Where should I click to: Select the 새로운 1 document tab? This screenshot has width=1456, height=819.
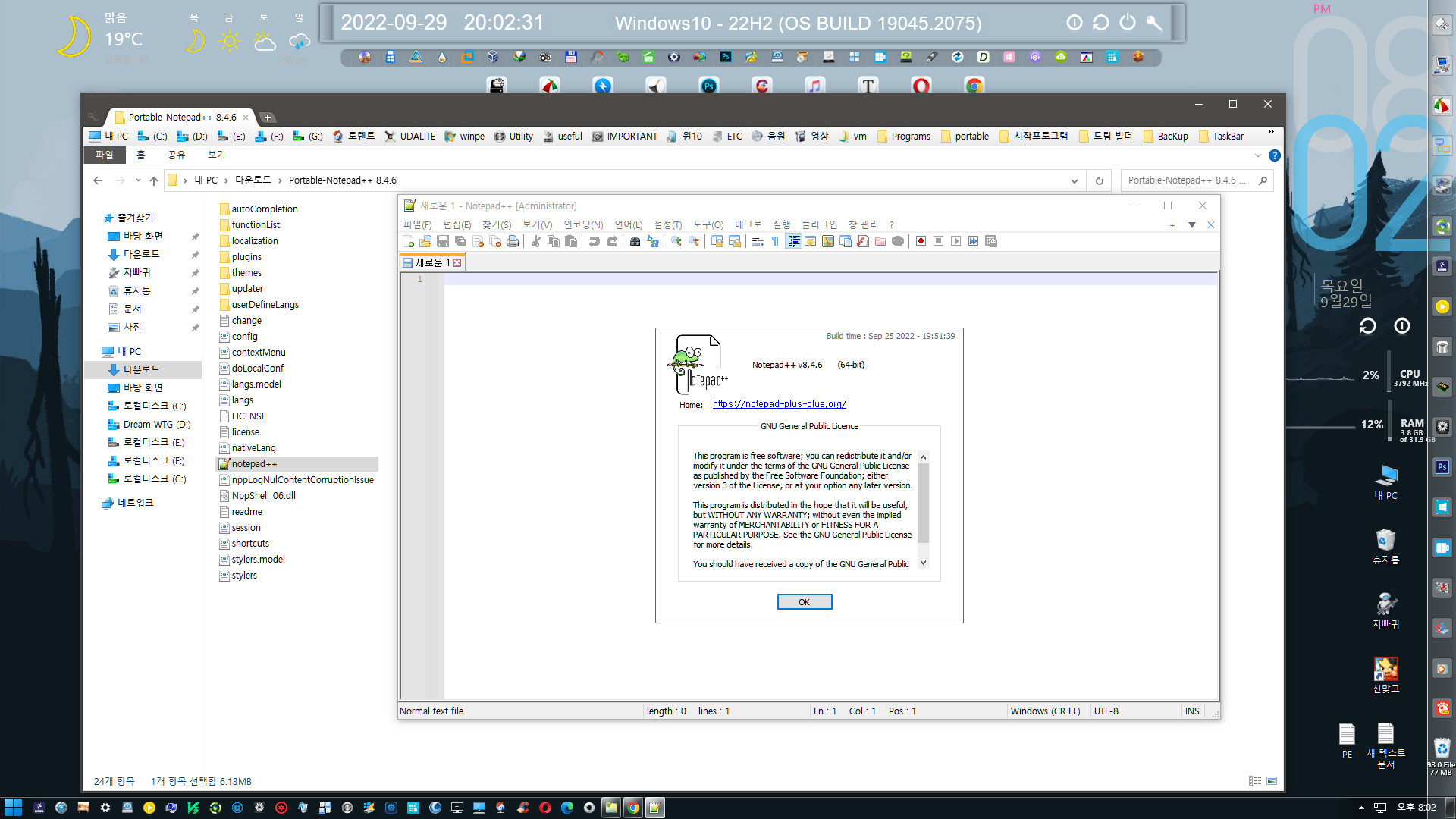click(x=432, y=262)
